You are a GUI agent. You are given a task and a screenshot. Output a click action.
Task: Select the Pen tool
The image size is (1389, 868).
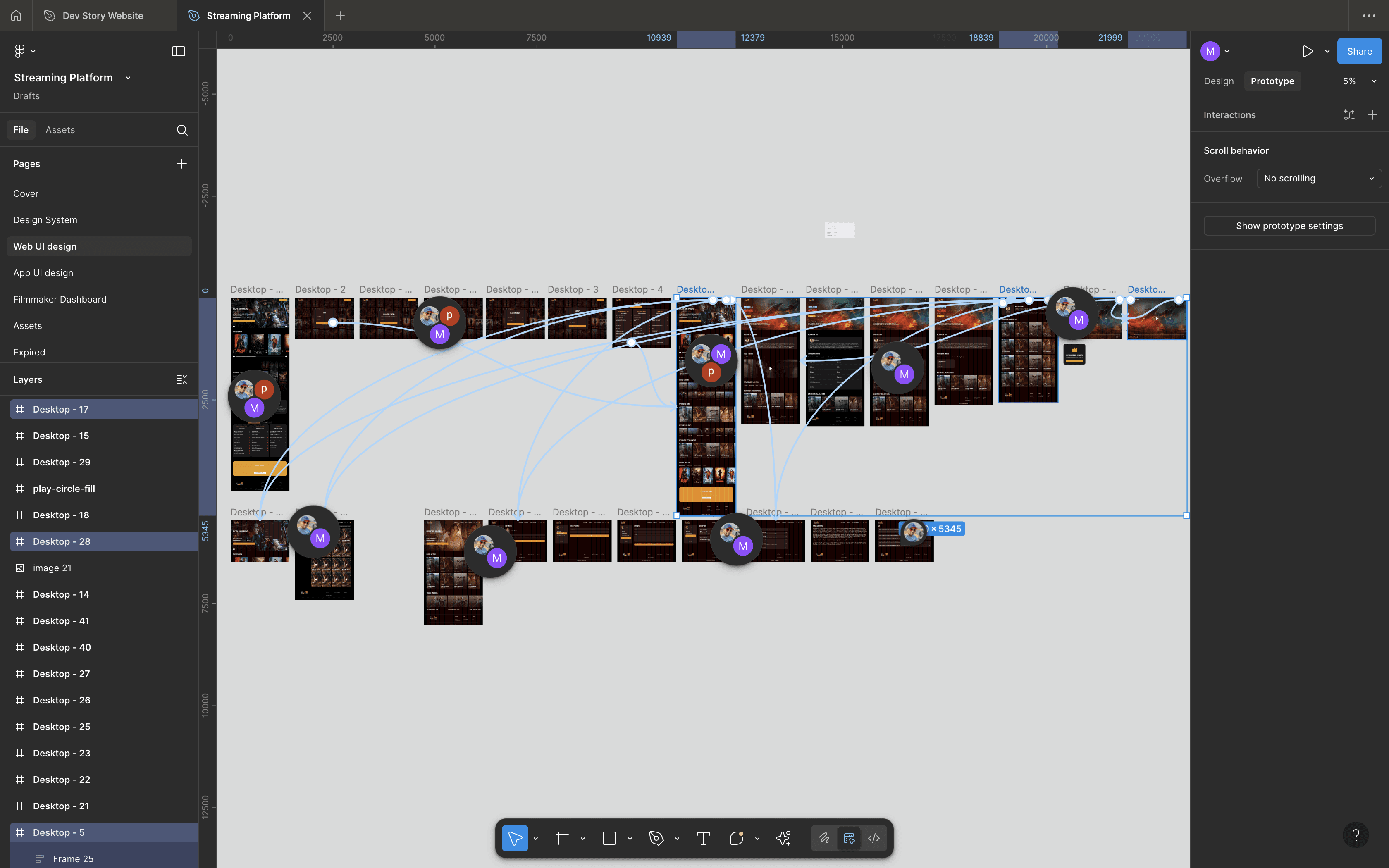click(656, 838)
